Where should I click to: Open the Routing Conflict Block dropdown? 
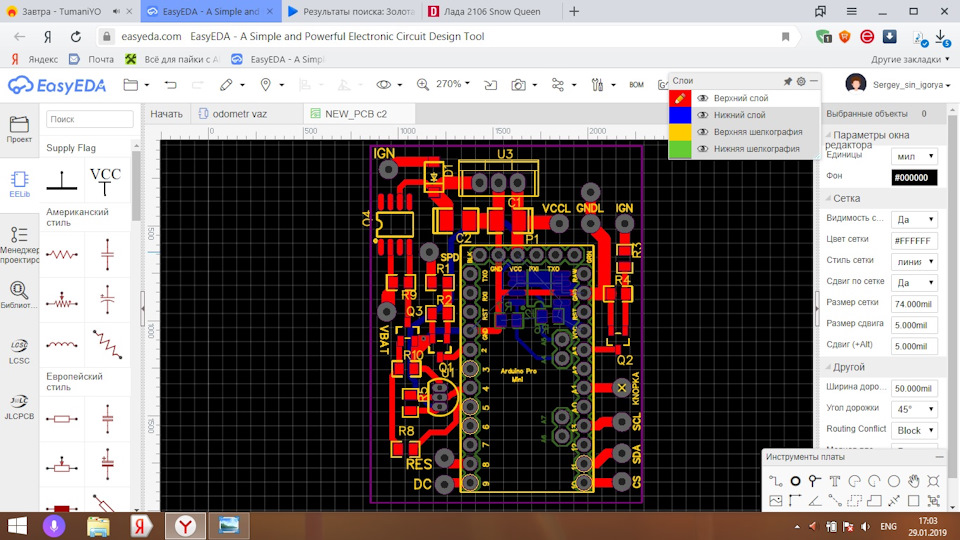point(914,430)
